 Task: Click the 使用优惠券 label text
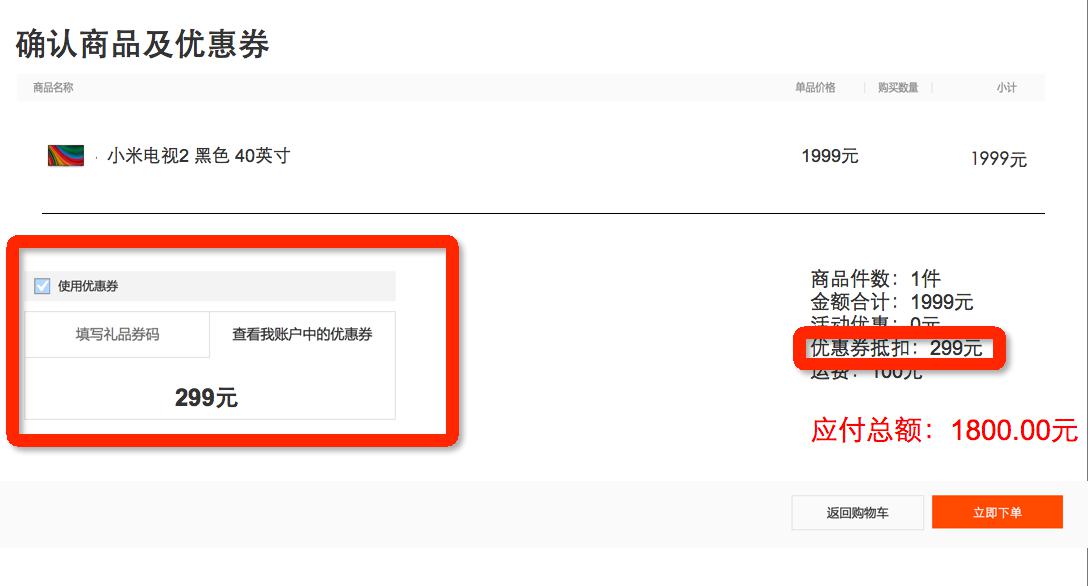88,286
